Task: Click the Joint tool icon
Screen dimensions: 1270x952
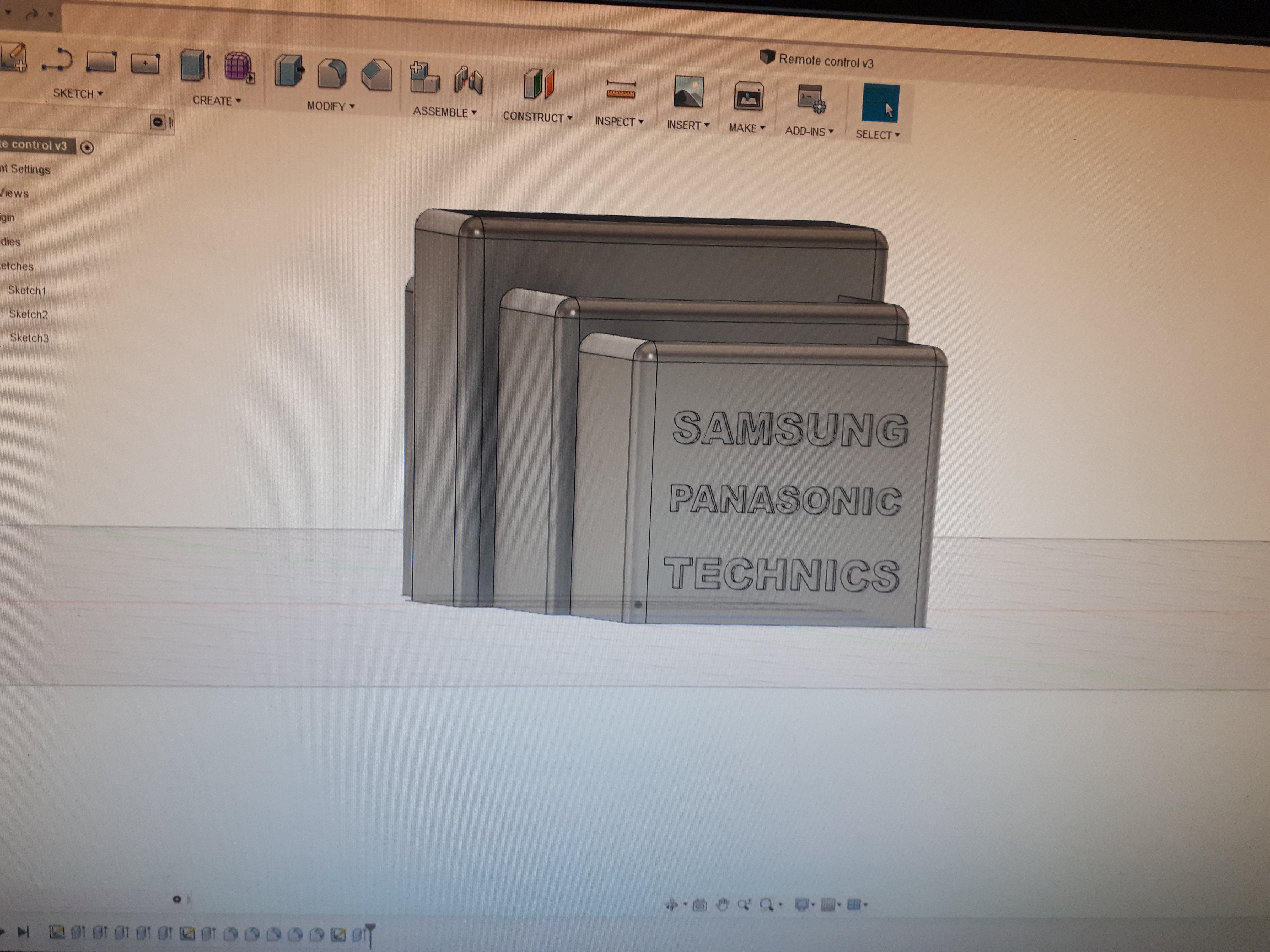Action: click(469, 80)
